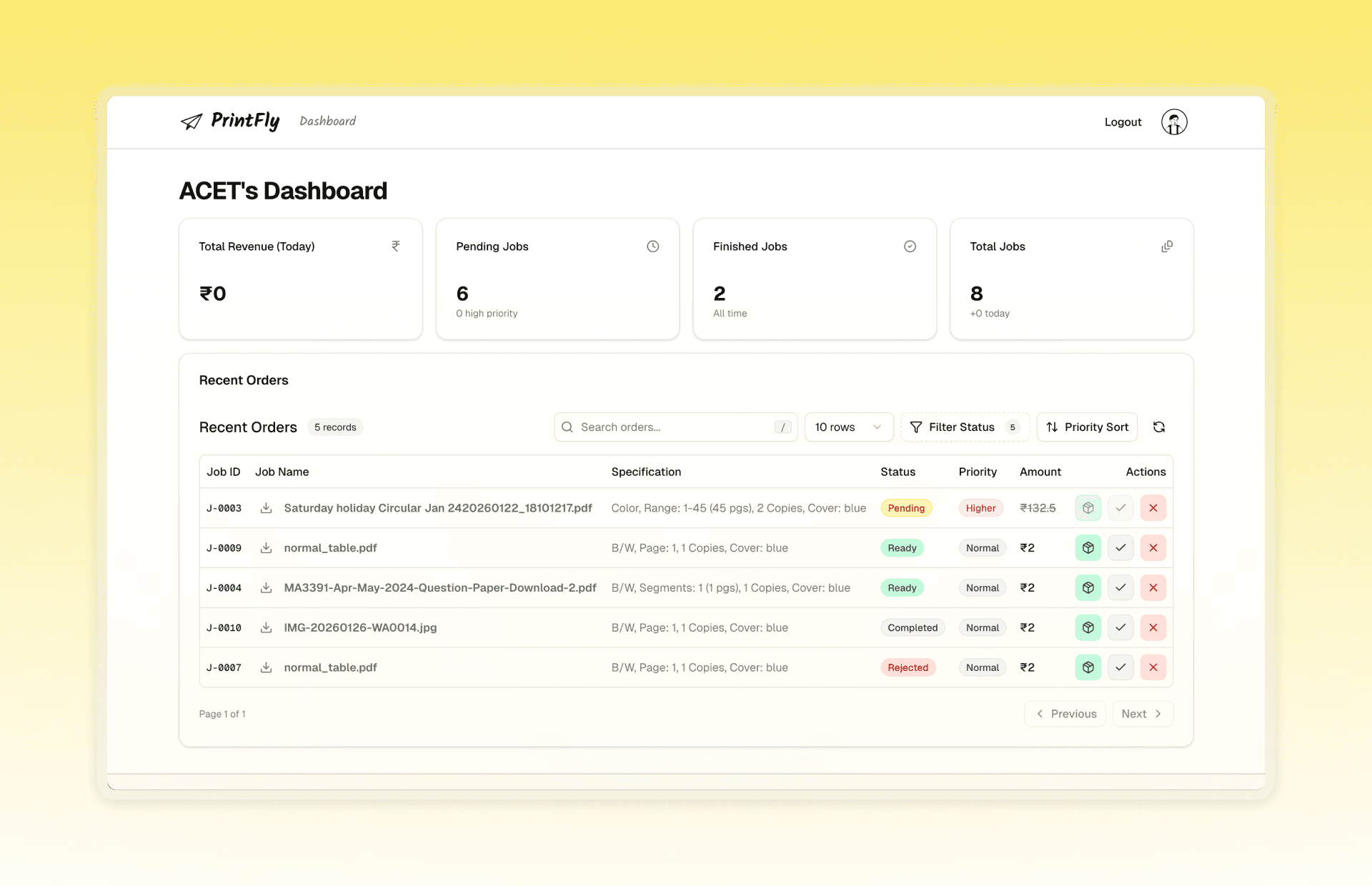Click the ₹132.5 amount
The width and height of the screenshot is (1372, 886).
(1038, 508)
